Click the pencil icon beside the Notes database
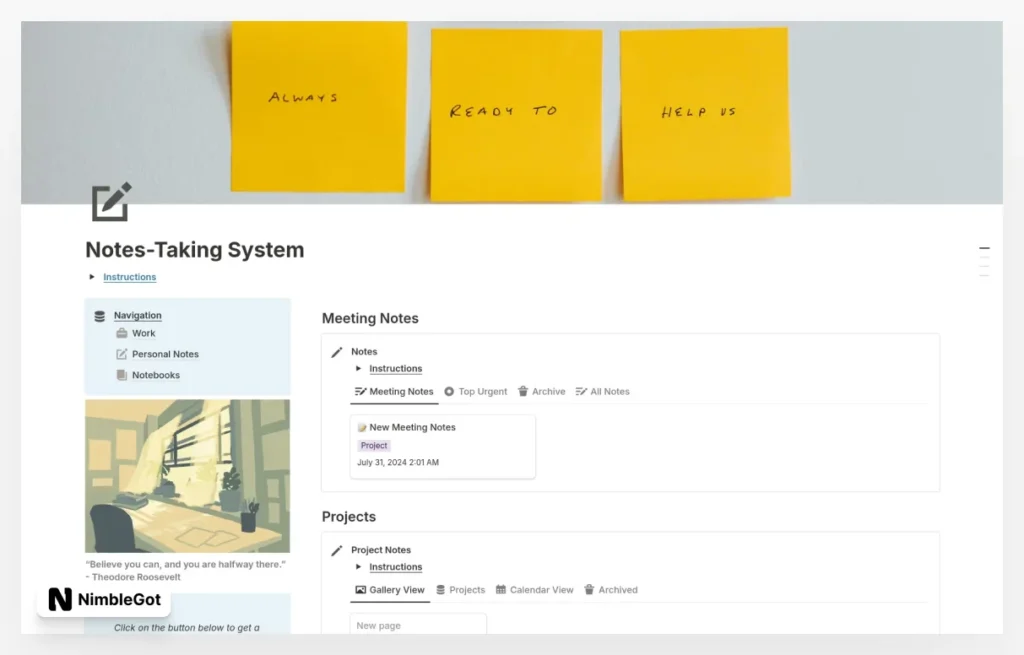The image size is (1024, 655). (337, 350)
